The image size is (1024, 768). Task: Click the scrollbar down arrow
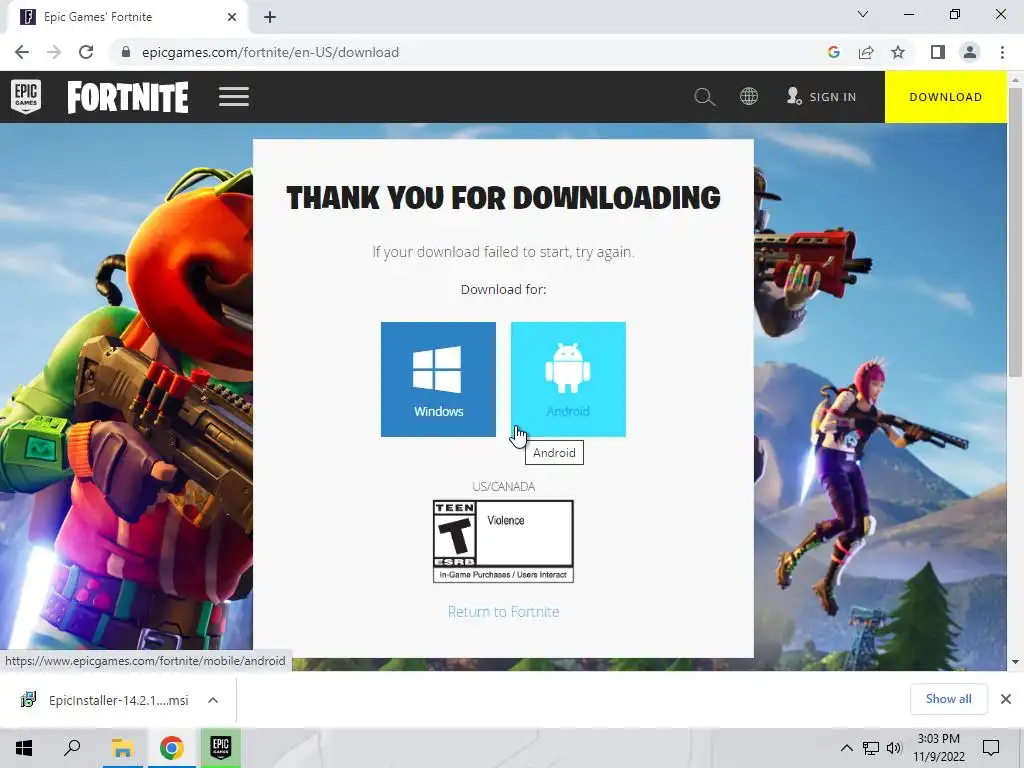coord(1015,662)
